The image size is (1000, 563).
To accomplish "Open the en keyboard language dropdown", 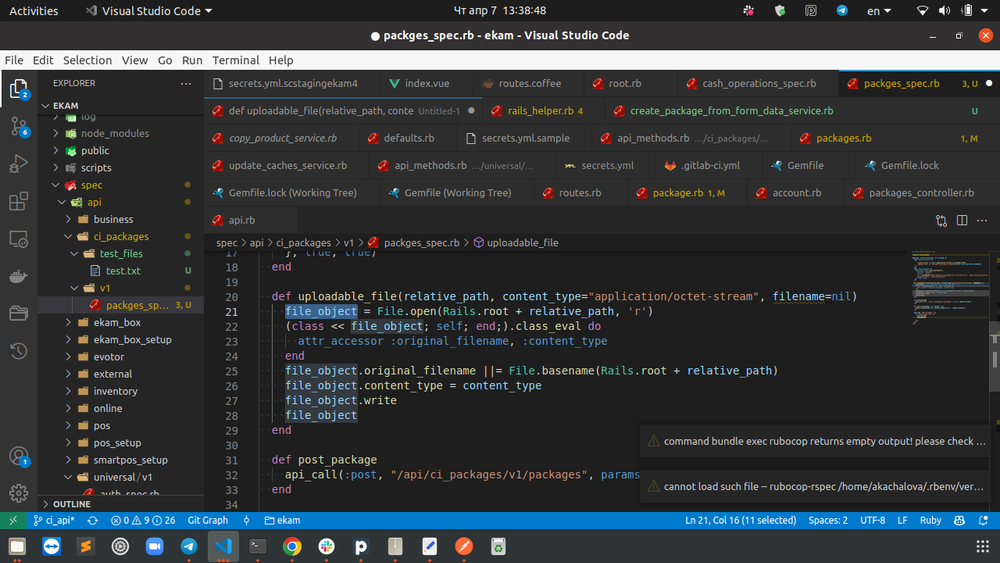I will 879,11.
